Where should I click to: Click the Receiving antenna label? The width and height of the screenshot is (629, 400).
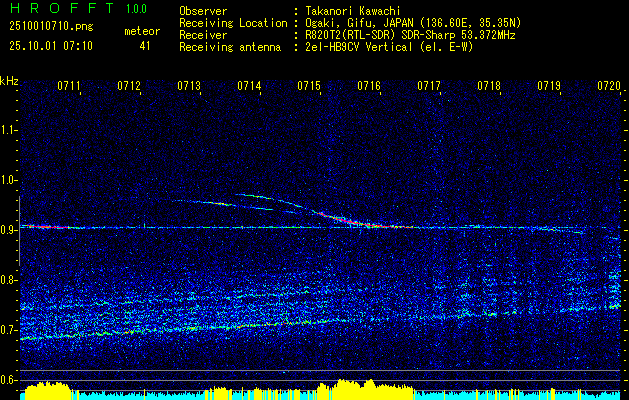coord(230,47)
